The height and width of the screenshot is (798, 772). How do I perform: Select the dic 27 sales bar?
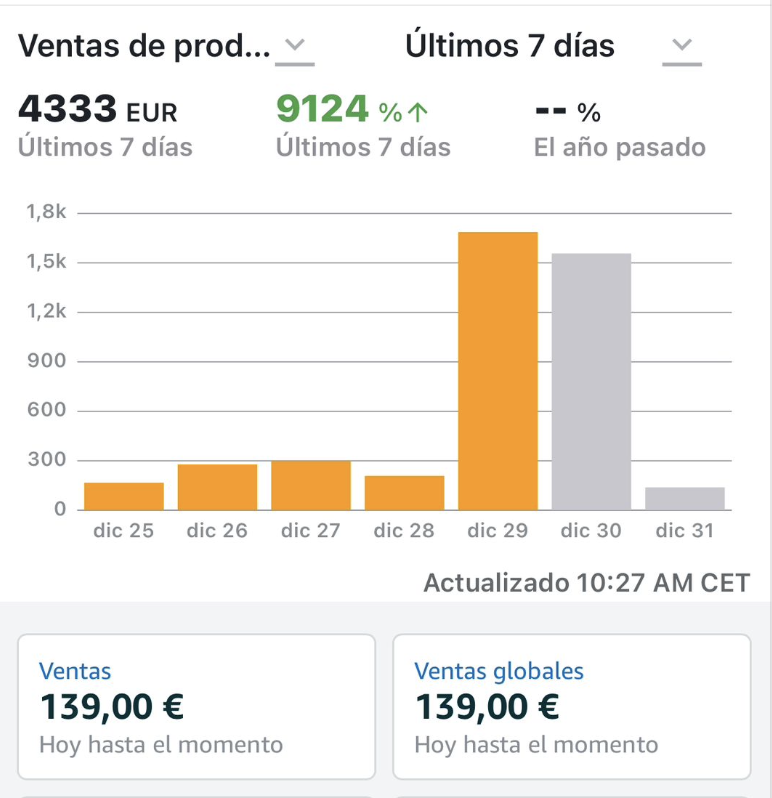tap(311, 485)
